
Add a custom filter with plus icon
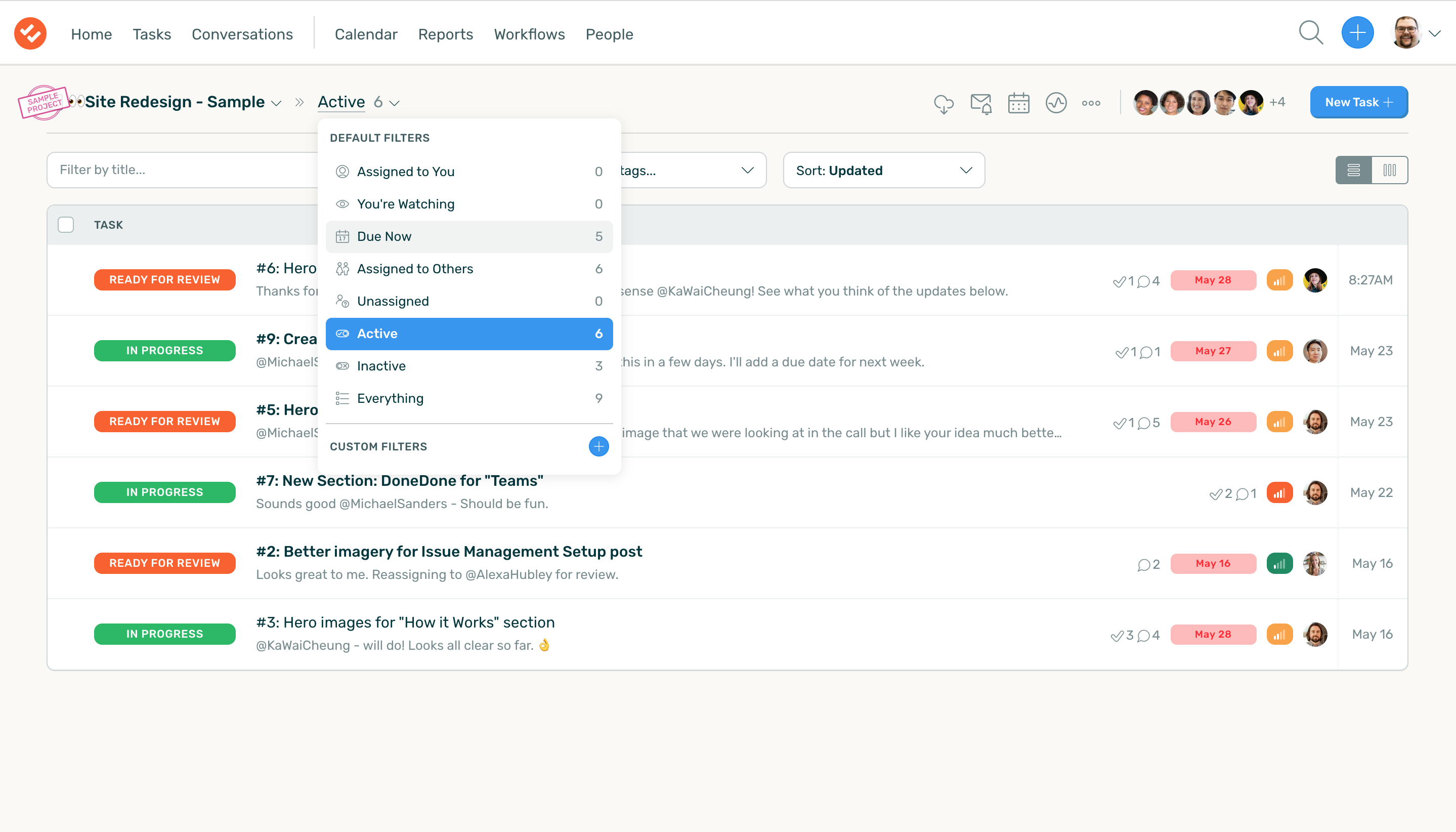coord(598,446)
